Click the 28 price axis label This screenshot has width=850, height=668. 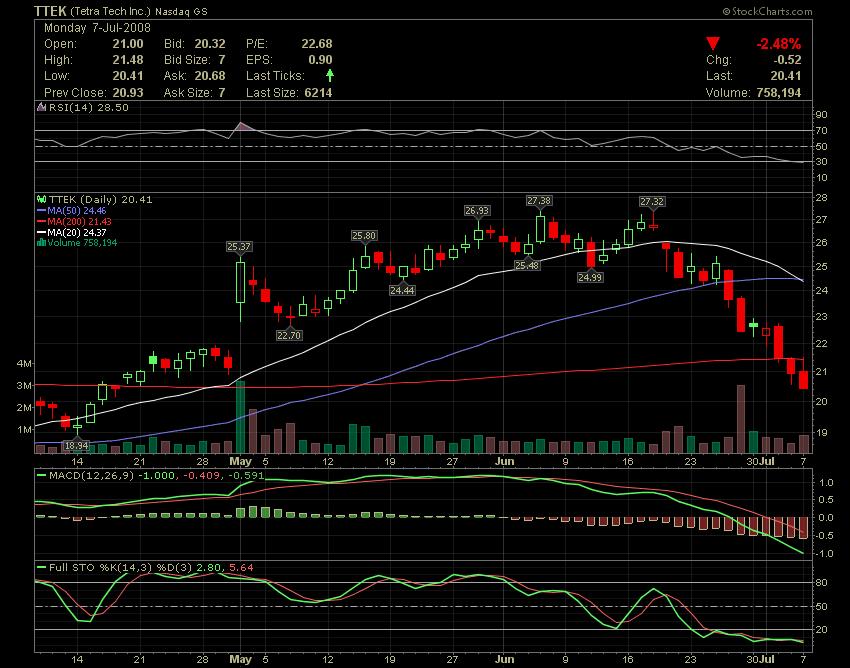click(x=822, y=198)
